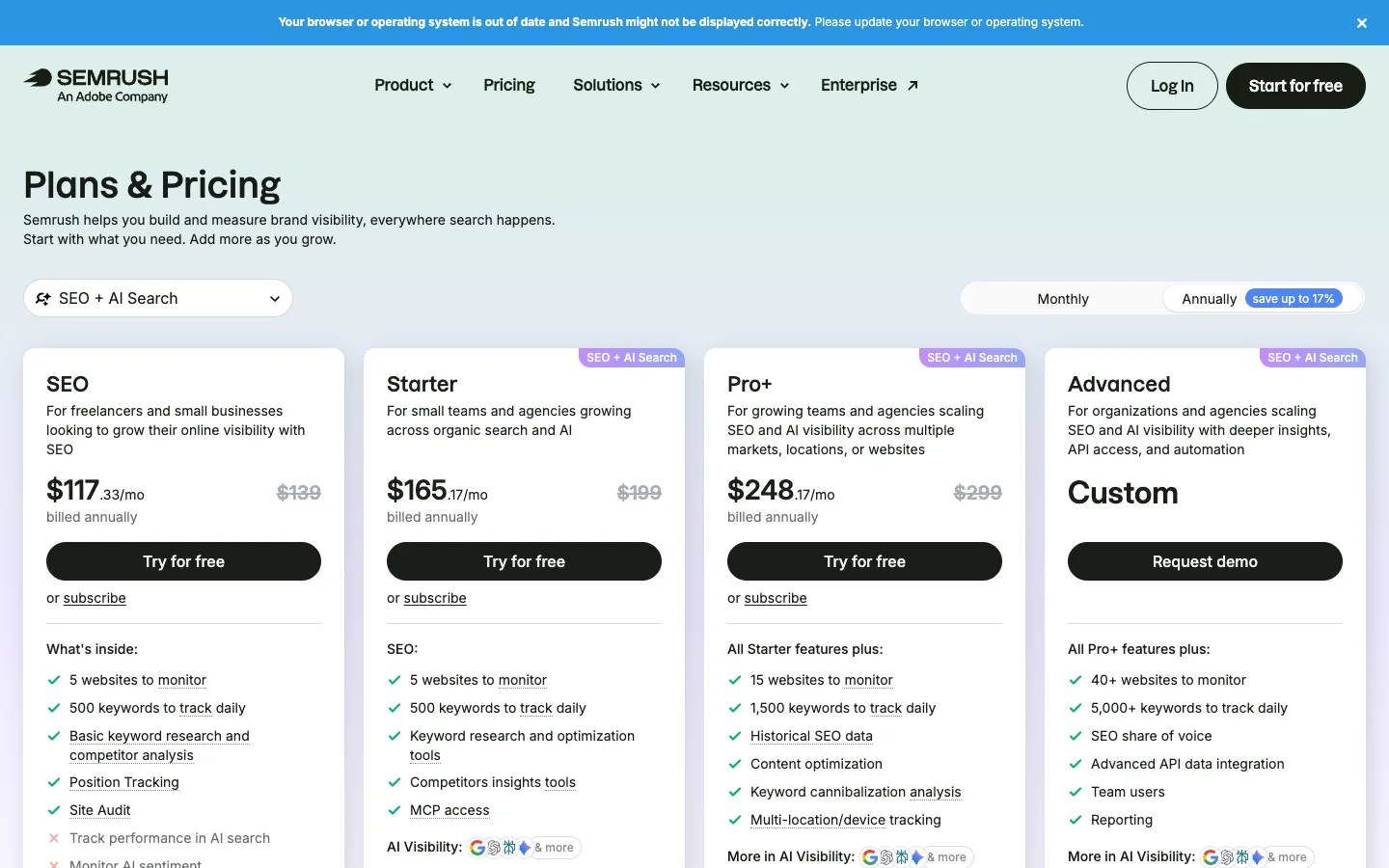Click Try for free on SEO plan
1389x868 pixels.
(183, 561)
